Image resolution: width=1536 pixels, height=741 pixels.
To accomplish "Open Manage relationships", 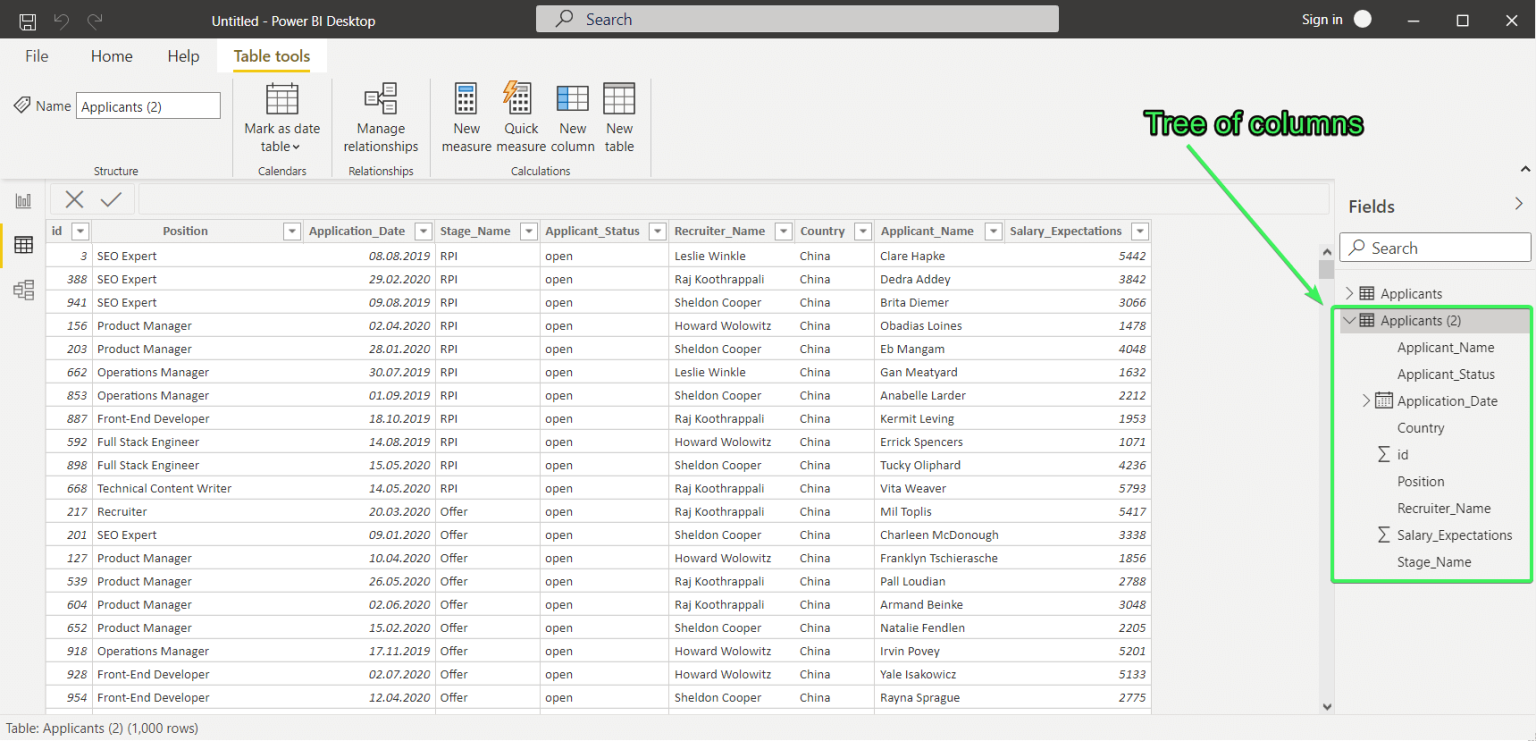I will pos(380,113).
